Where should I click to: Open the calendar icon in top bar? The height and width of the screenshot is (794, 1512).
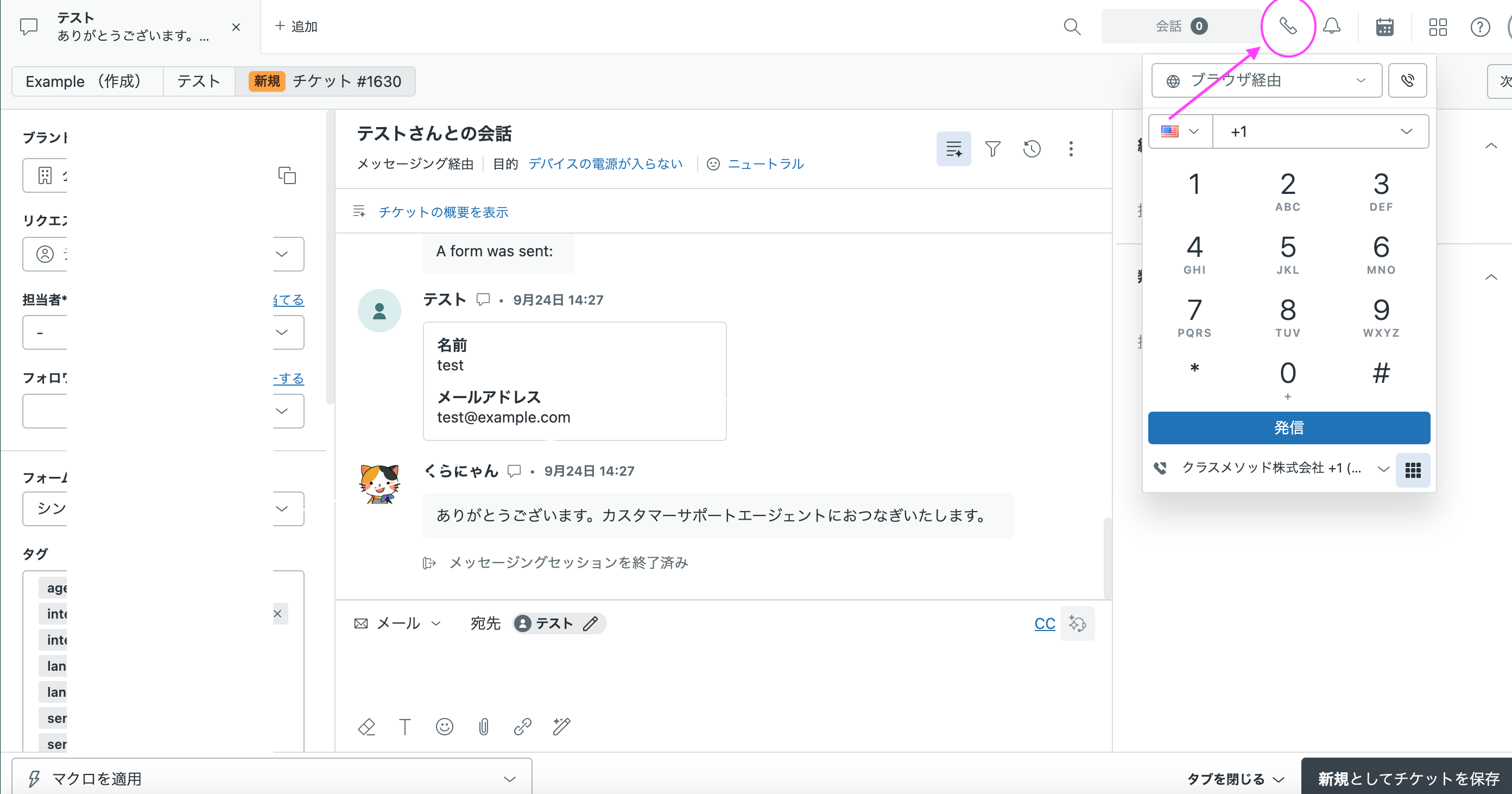tap(1384, 27)
